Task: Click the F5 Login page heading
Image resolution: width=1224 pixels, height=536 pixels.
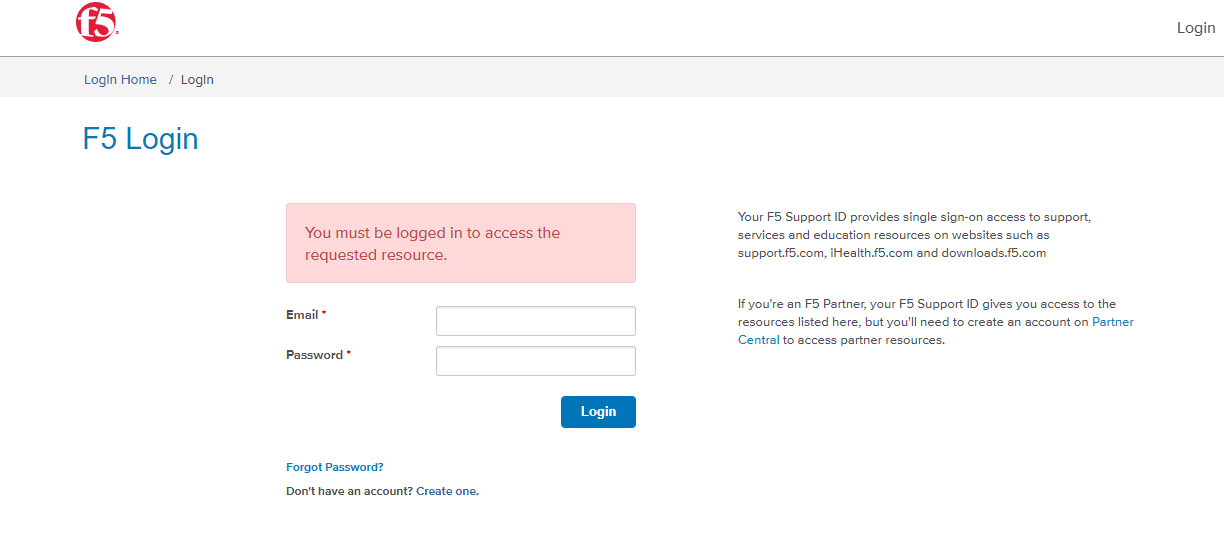Action: click(140, 139)
